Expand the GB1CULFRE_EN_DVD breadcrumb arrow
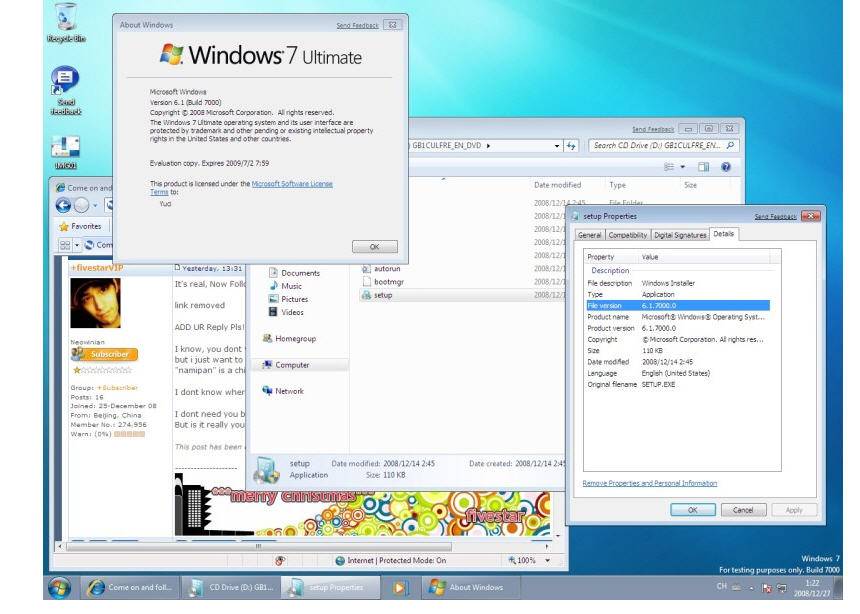The height and width of the screenshot is (614, 860). (488, 146)
